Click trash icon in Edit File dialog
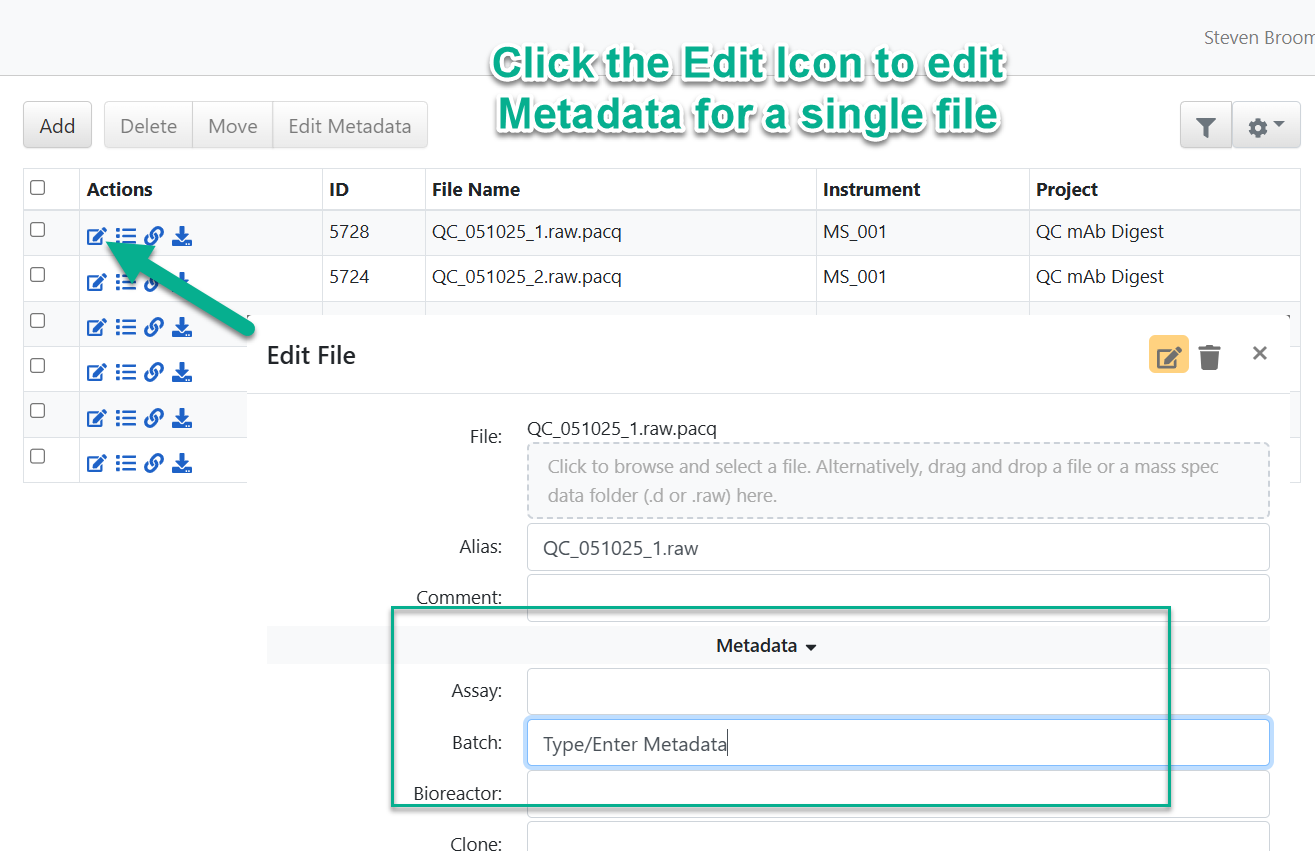The width and height of the screenshot is (1315, 857). pos(1210,356)
